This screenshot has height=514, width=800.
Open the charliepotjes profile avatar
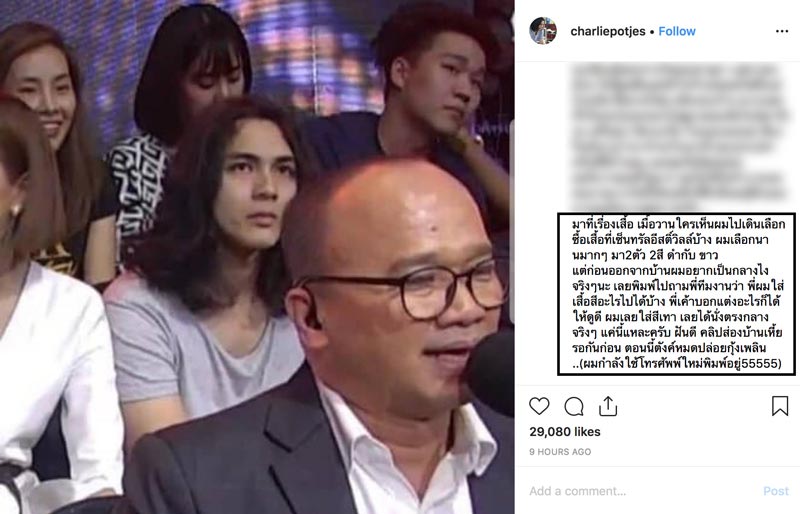pyautogui.click(x=543, y=31)
